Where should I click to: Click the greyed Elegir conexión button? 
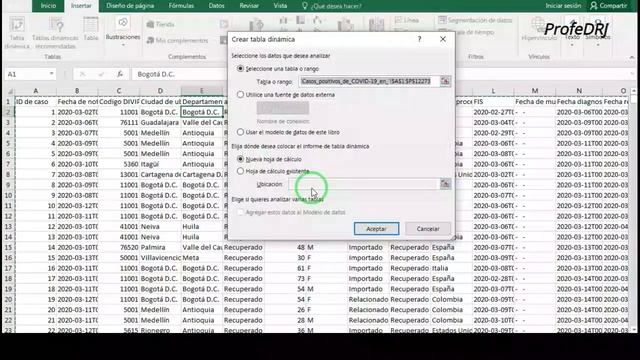click(x=282, y=108)
